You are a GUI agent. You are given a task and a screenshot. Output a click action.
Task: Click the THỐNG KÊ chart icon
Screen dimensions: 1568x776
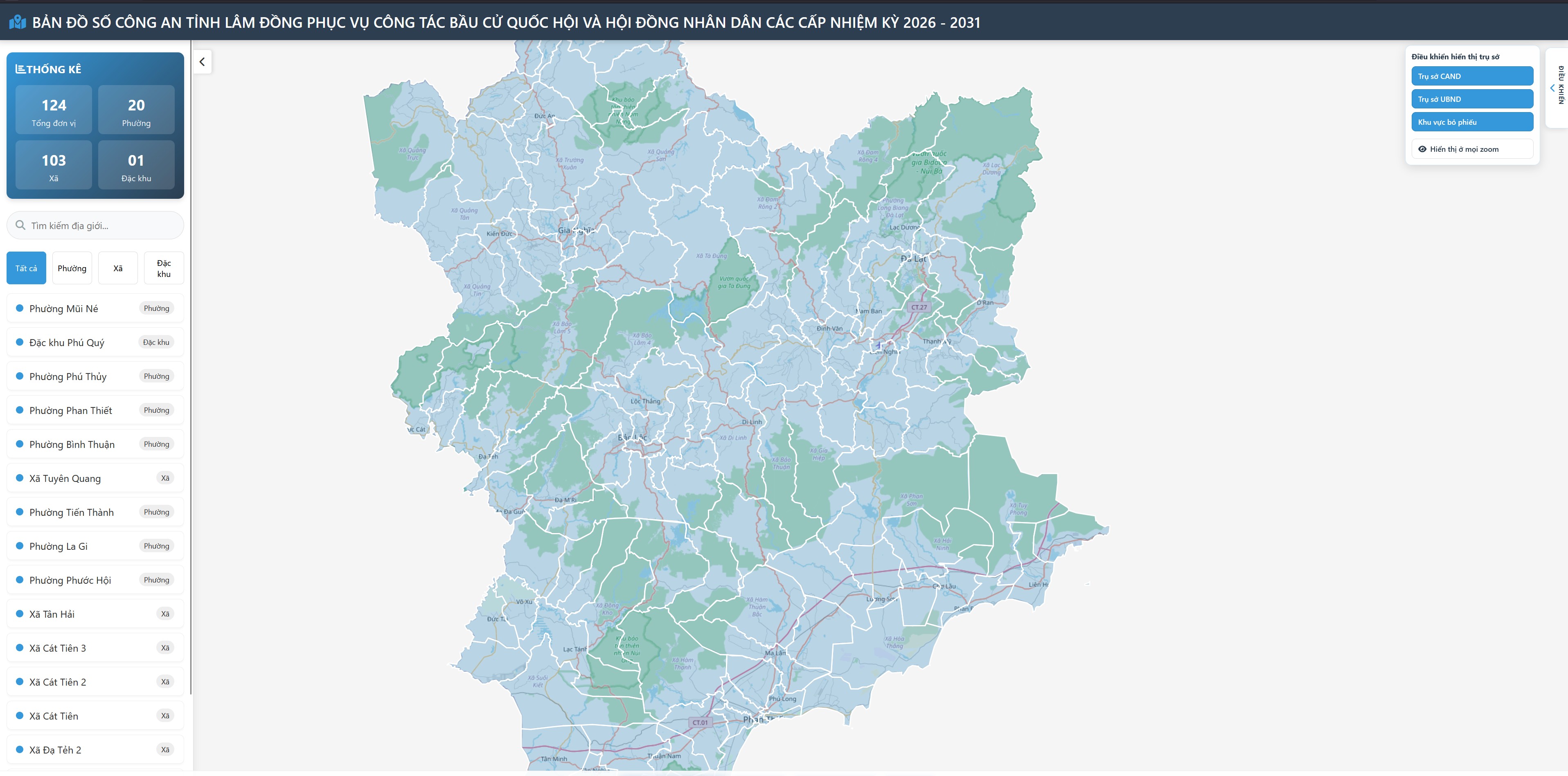click(20, 70)
